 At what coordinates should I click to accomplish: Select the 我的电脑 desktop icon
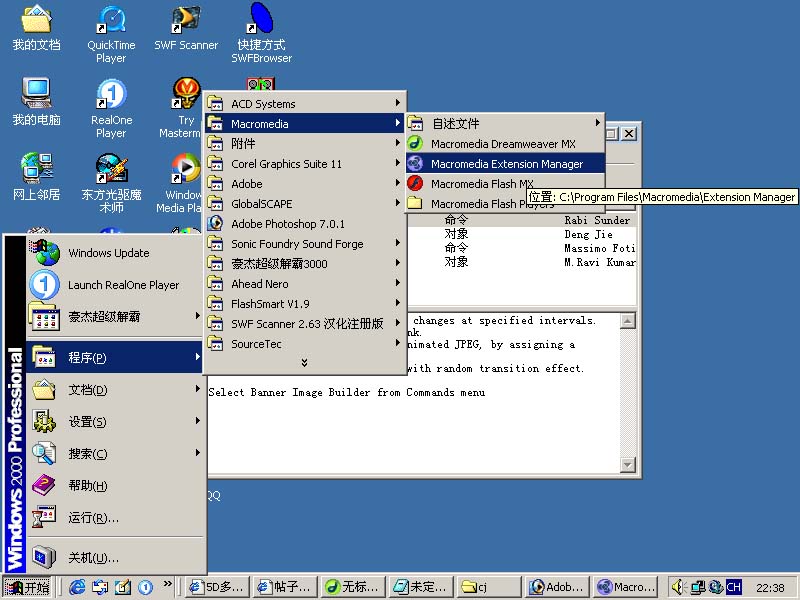(x=36, y=102)
